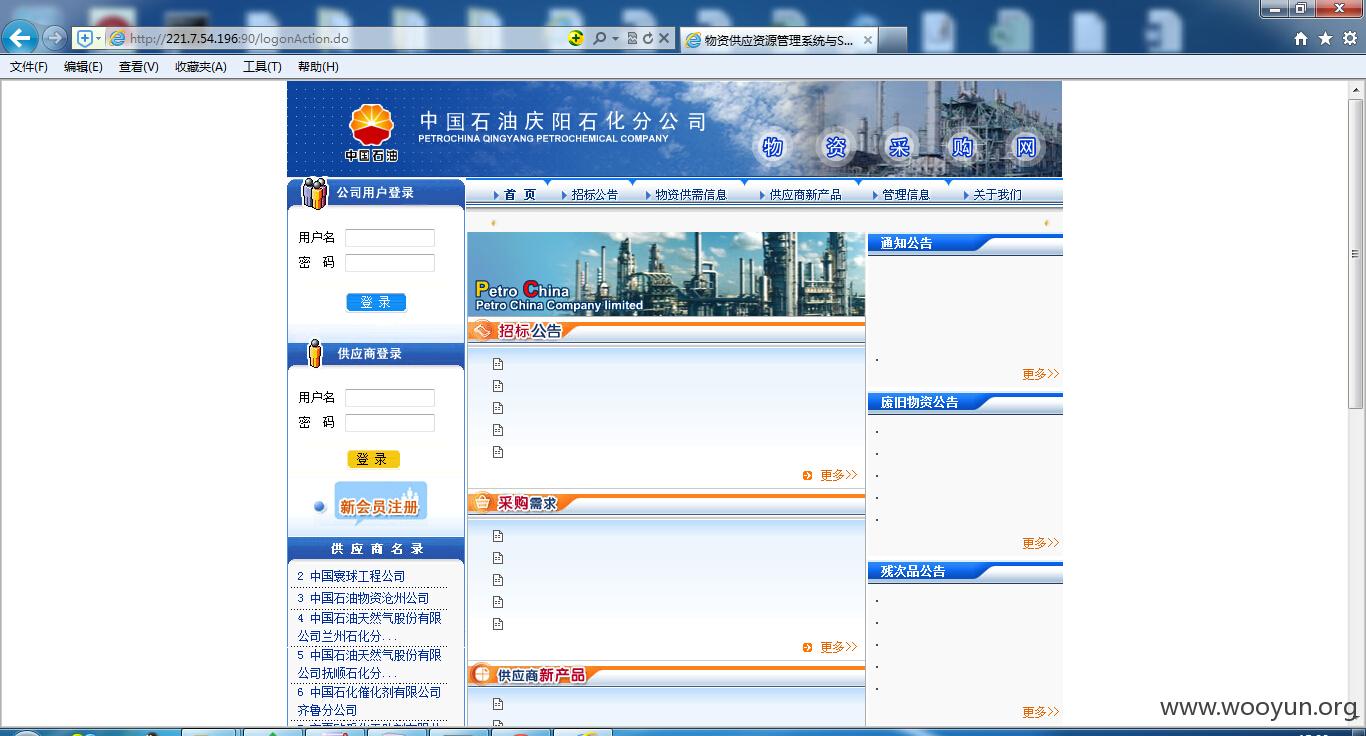
Task: Expand the search dropdown arrow beside magnifier
Action: [x=615, y=38]
